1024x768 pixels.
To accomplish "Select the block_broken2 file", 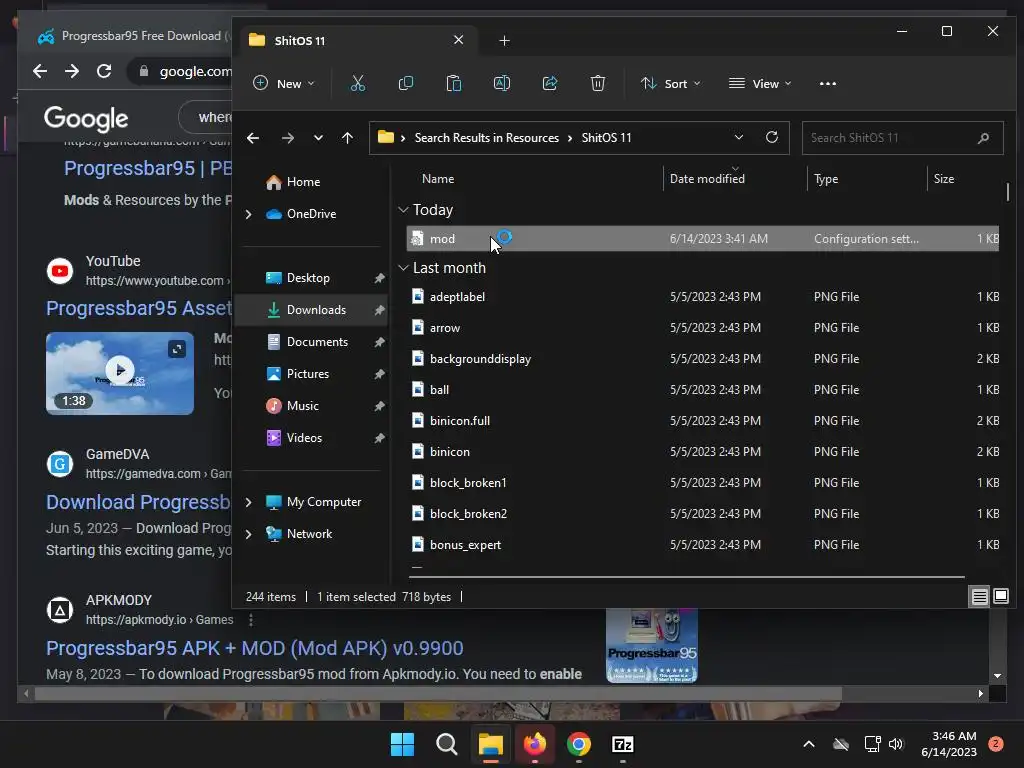I will pyautogui.click(x=703, y=513).
